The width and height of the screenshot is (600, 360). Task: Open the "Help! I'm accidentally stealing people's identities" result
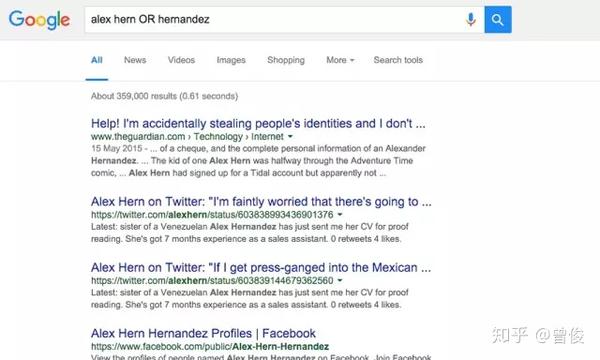click(x=258, y=124)
